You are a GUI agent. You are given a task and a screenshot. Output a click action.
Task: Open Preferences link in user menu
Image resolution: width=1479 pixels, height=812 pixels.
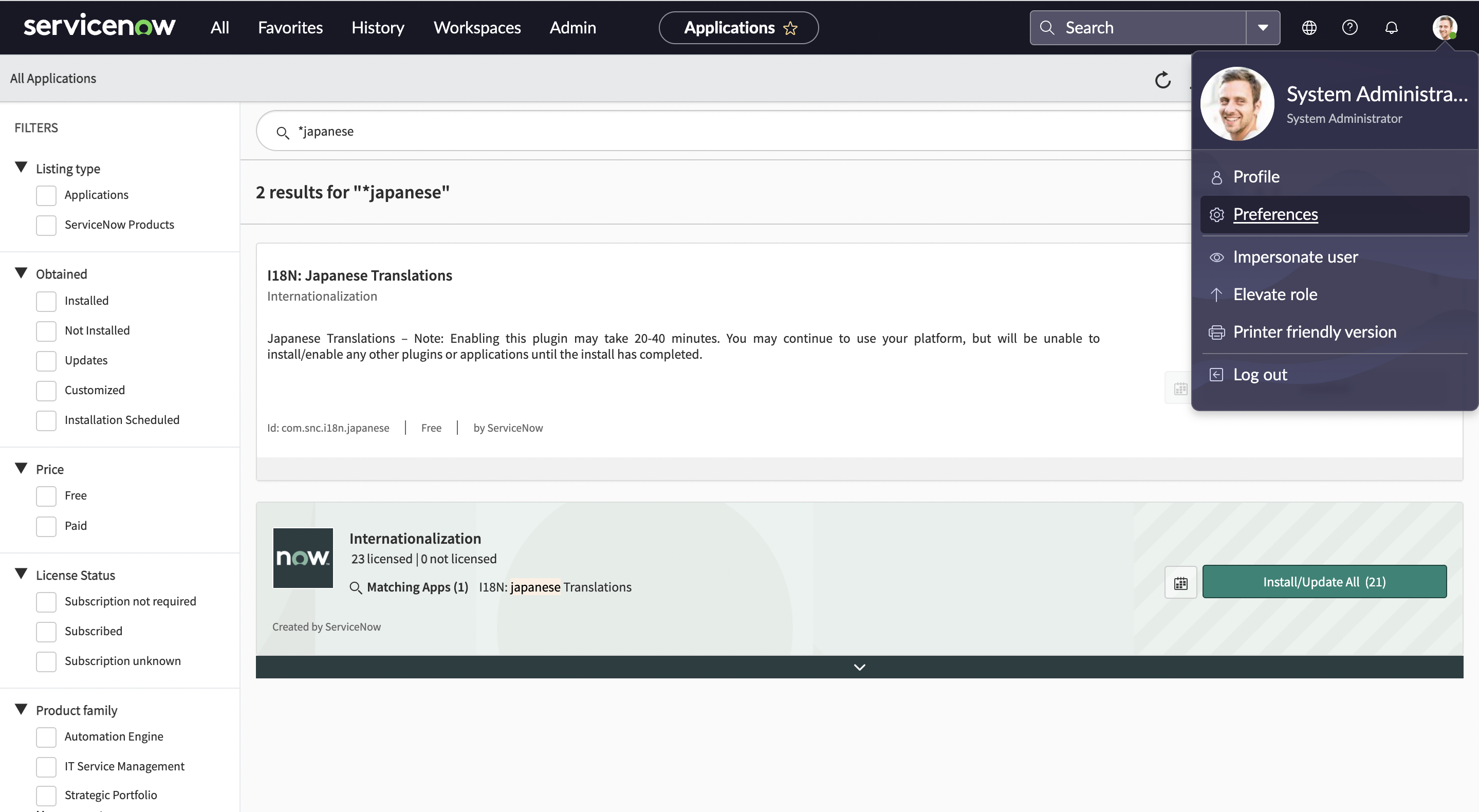1275,214
